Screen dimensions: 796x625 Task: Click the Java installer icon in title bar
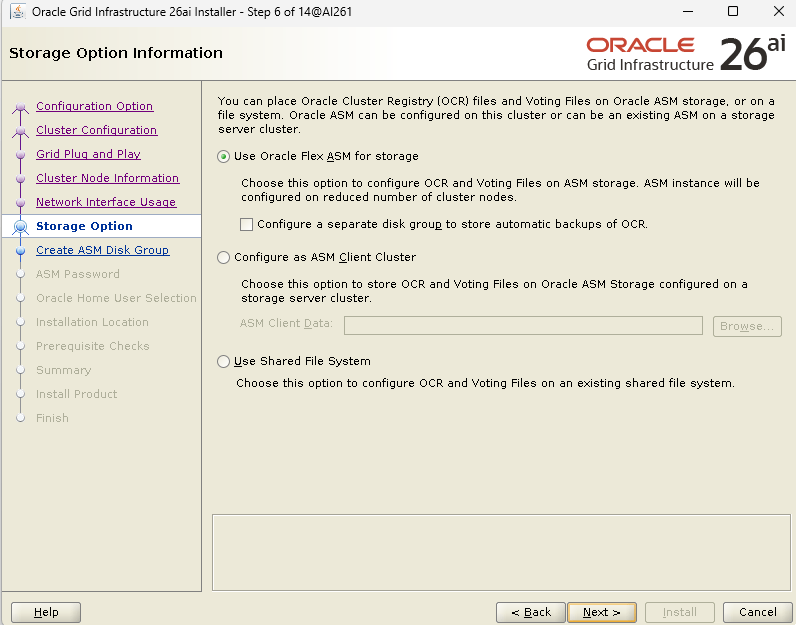pos(18,12)
